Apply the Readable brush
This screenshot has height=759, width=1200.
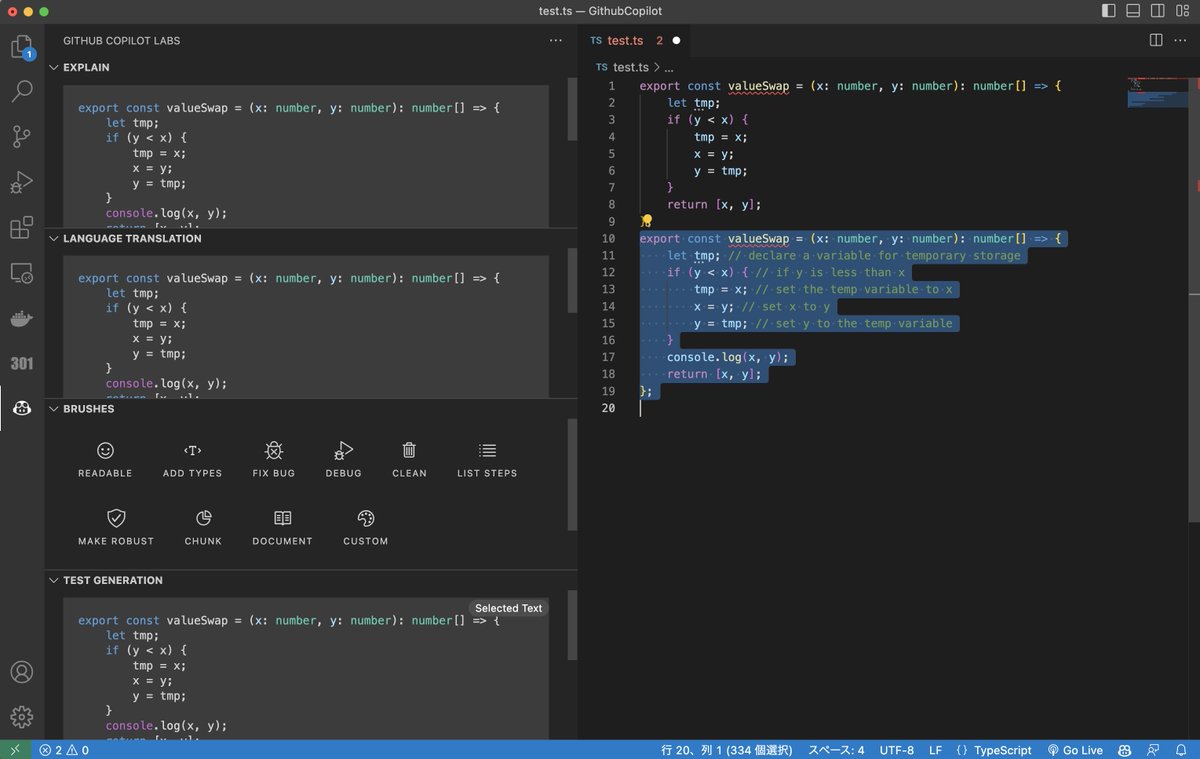click(105, 459)
